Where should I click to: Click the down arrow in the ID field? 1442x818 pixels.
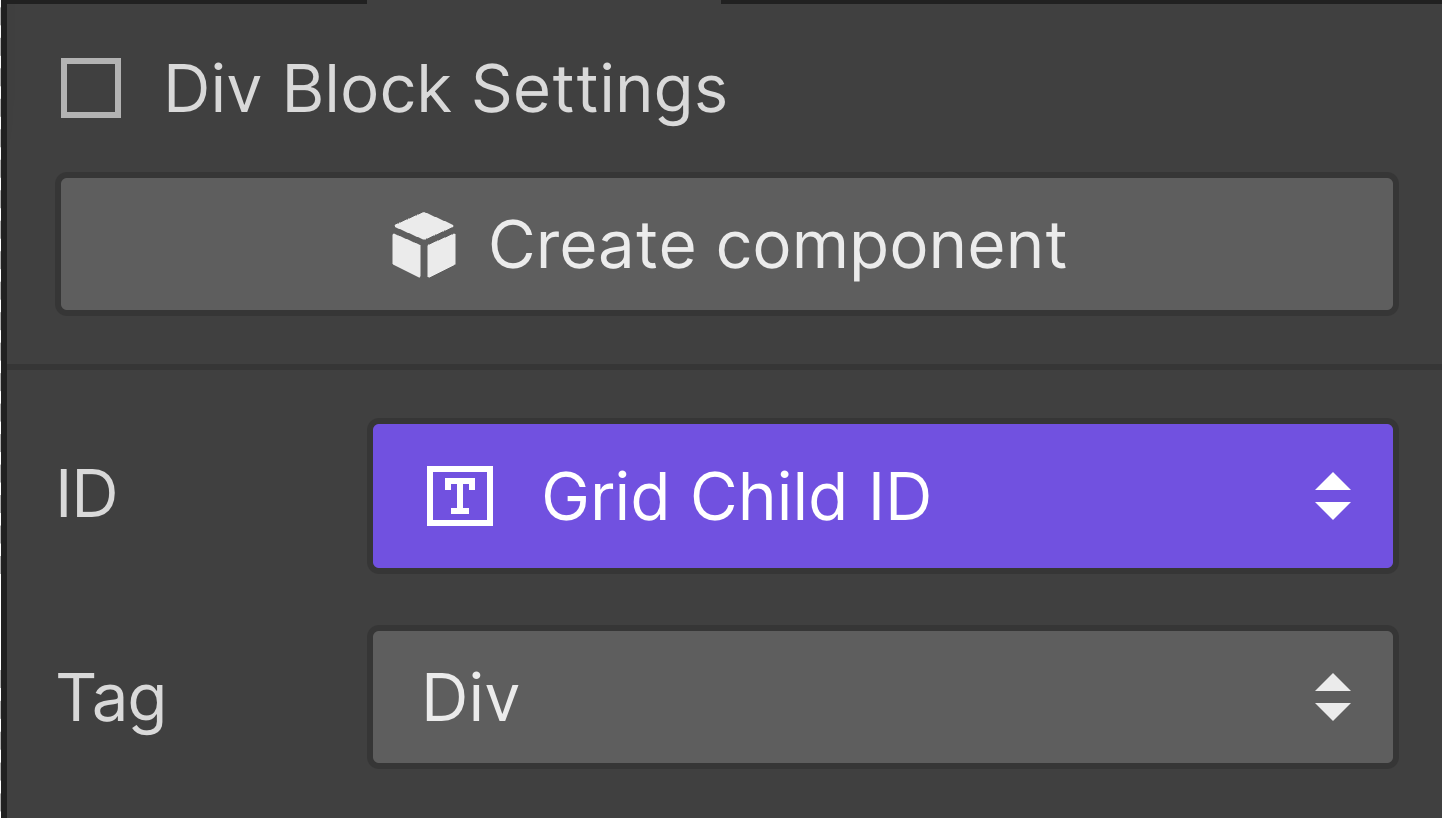click(1333, 510)
